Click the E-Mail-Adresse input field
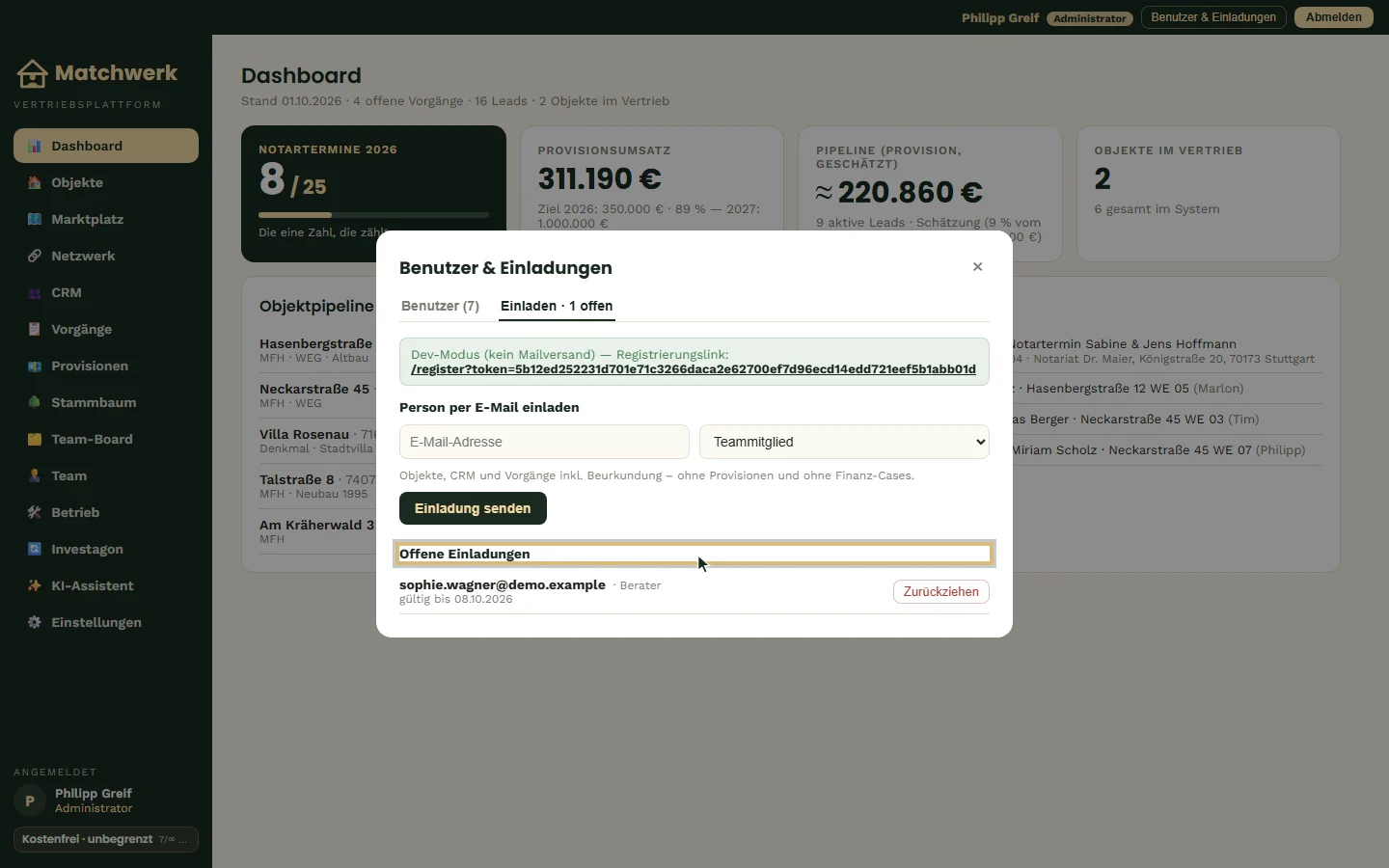The image size is (1389, 868). (544, 442)
